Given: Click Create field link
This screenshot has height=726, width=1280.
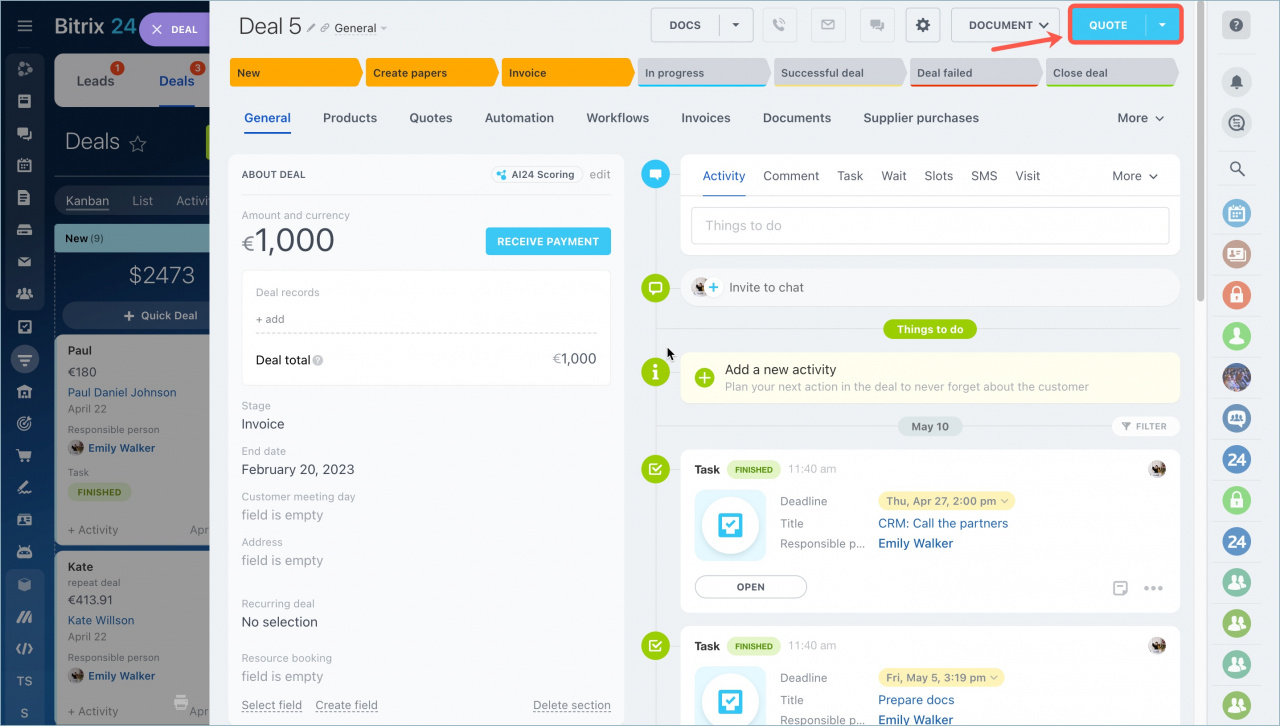Looking at the screenshot, I should pyautogui.click(x=347, y=705).
